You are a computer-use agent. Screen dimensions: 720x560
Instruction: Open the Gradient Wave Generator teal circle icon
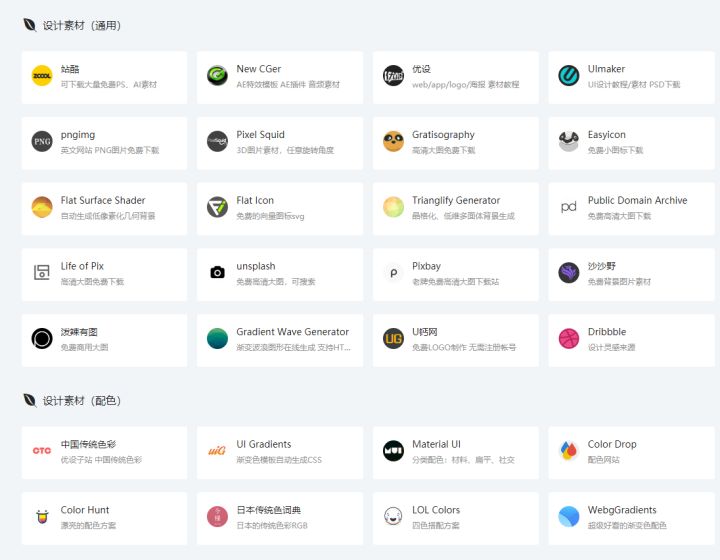(x=217, y=339)
